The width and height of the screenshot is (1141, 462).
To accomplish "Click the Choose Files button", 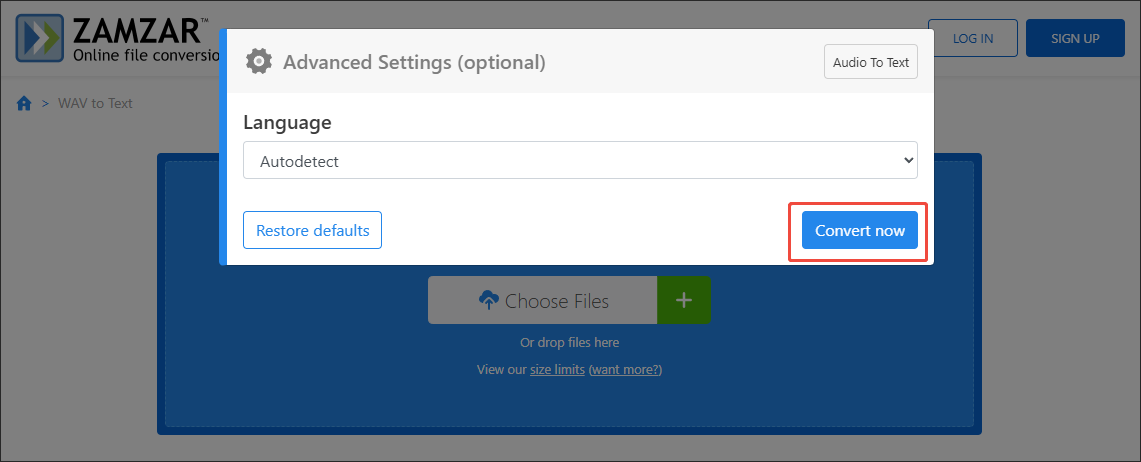I will 543,300.
